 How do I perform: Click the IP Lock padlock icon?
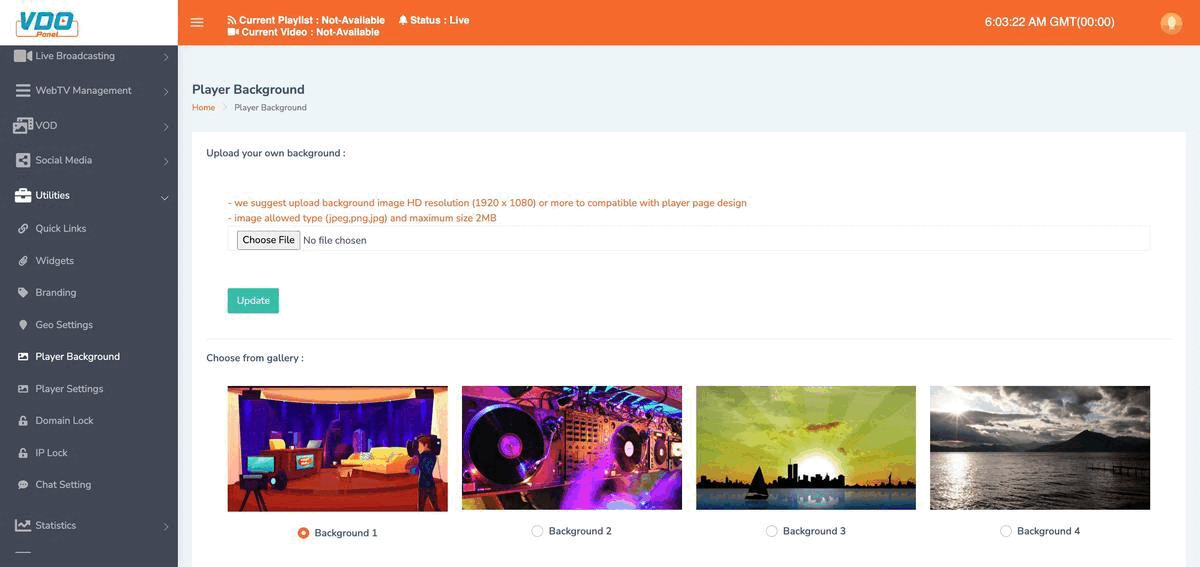coord(23,453)
